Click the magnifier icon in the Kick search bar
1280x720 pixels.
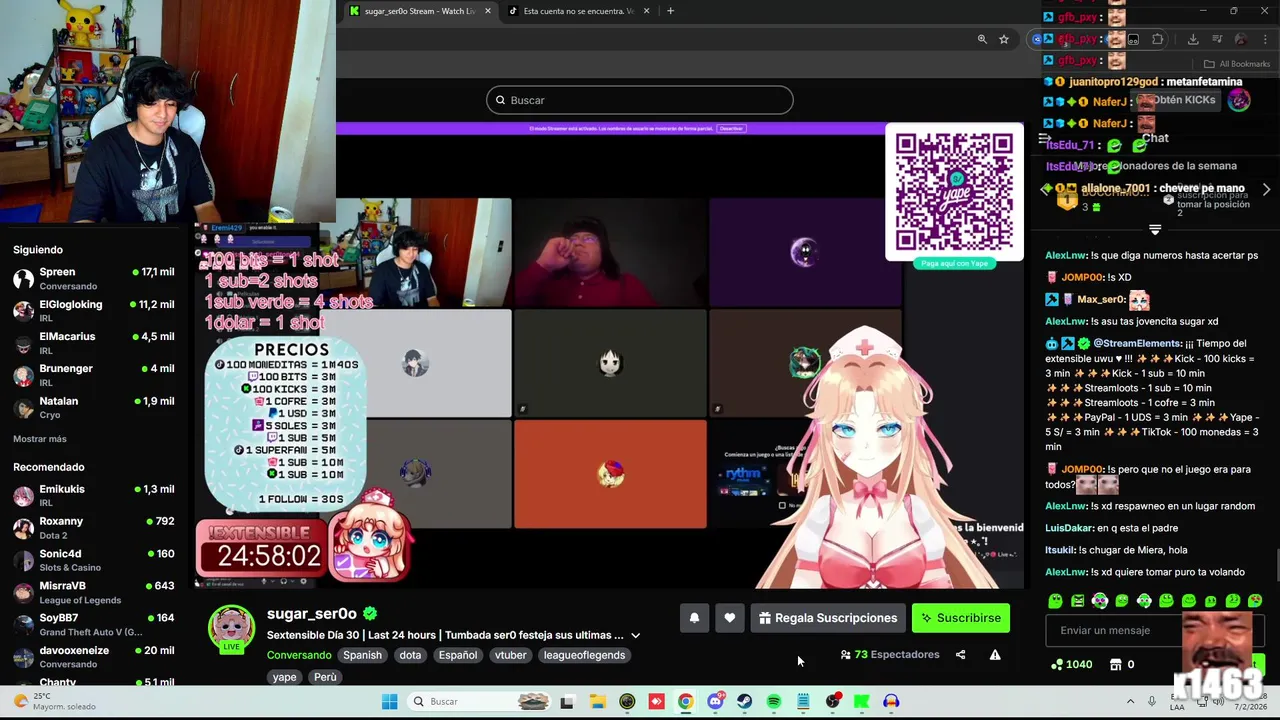point(501,100)
